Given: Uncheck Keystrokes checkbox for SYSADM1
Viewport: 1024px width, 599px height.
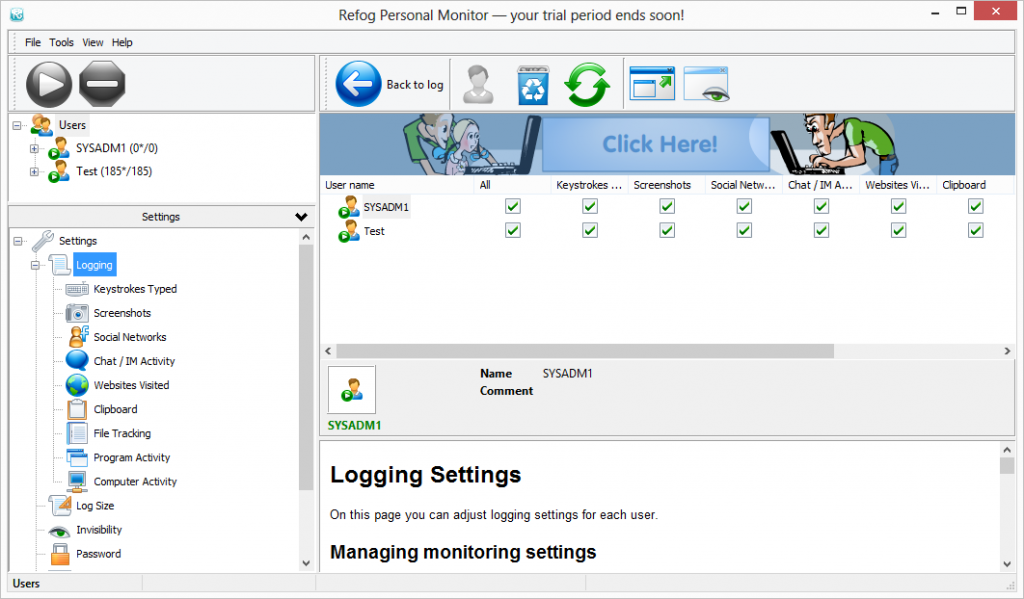Looking at the screenshot, I should point(590,207).
